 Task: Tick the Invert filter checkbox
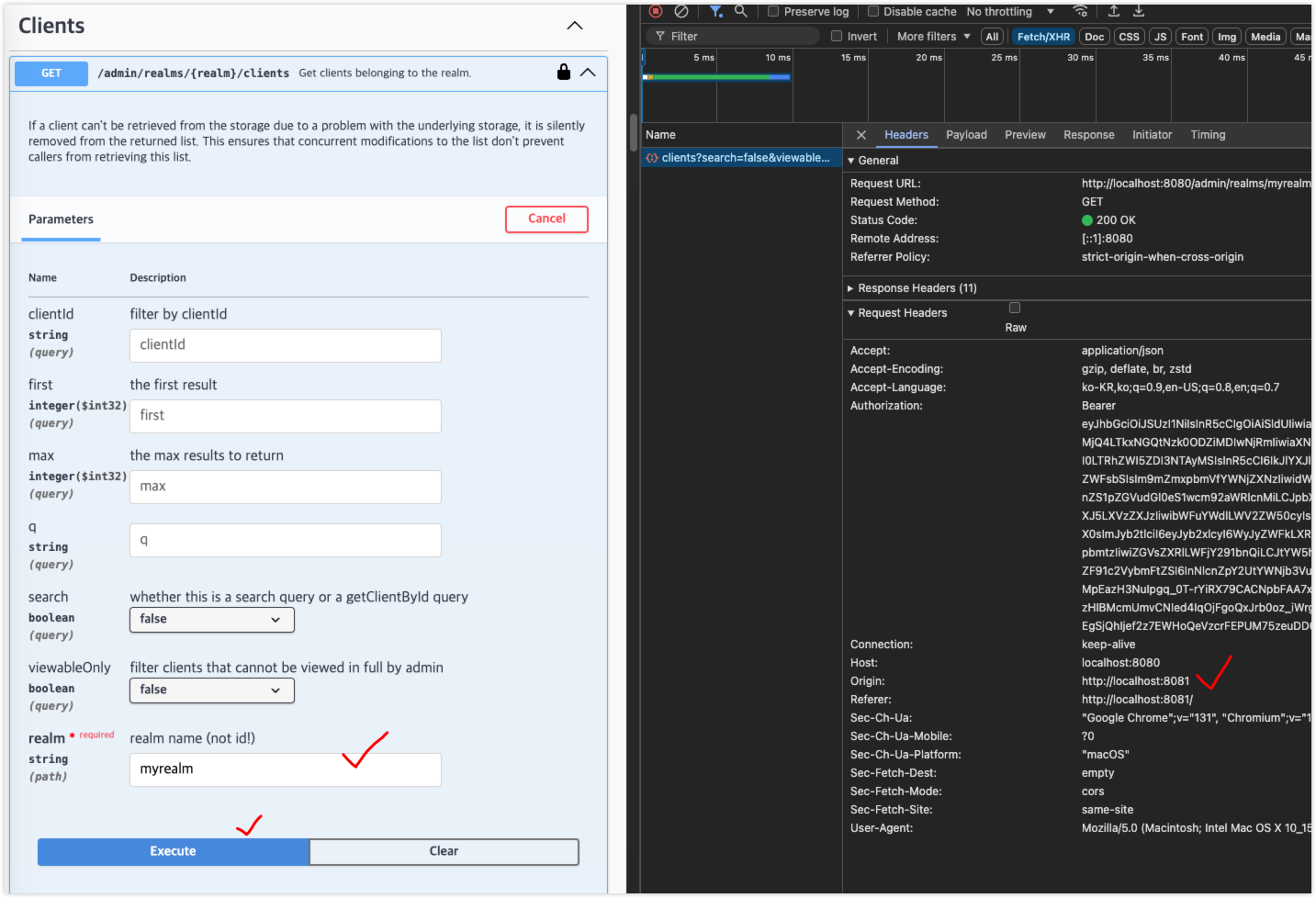pyautogui.click(x=837, y=37)
